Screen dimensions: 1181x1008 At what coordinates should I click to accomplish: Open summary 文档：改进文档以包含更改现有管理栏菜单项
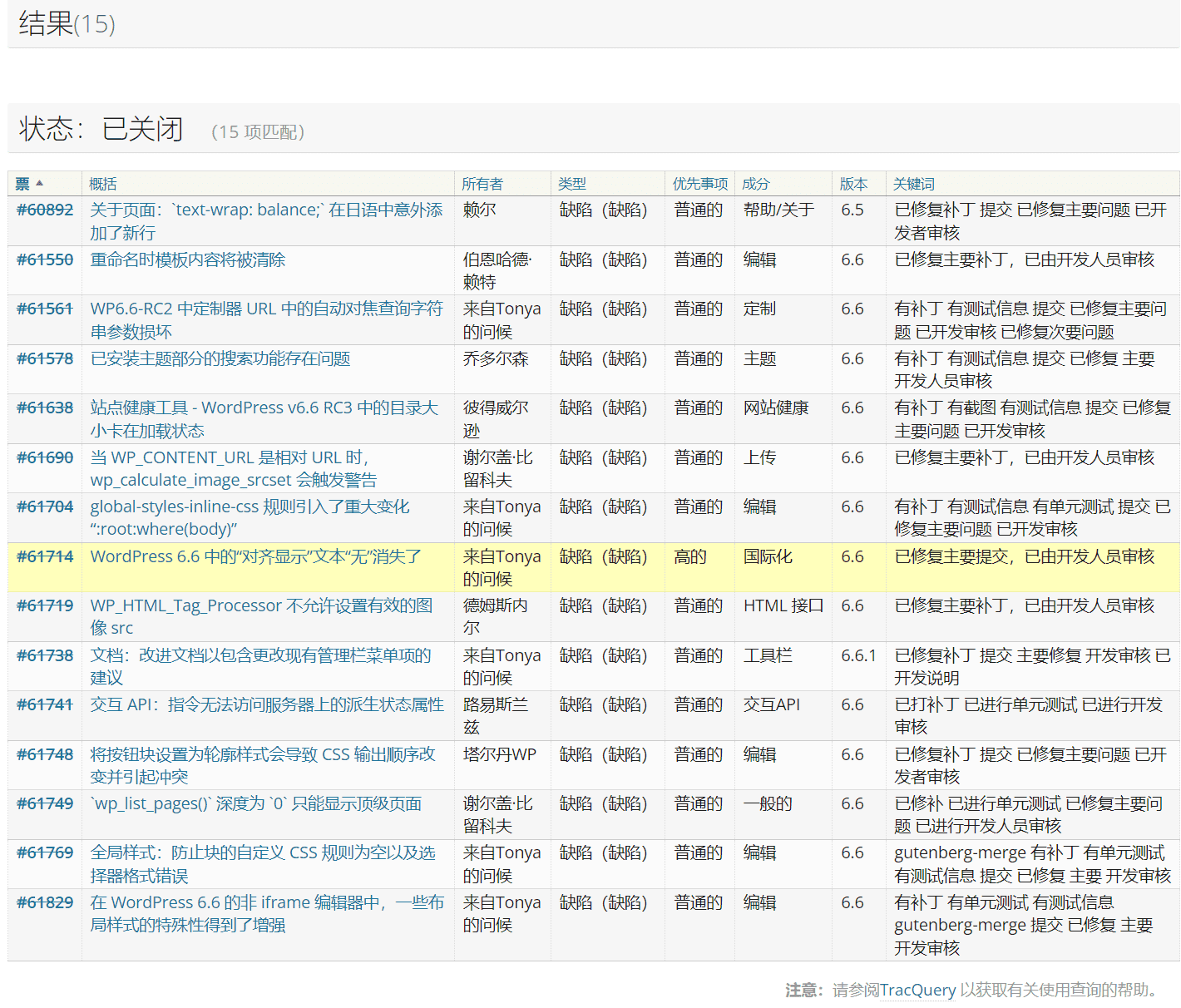pos(260,666)
